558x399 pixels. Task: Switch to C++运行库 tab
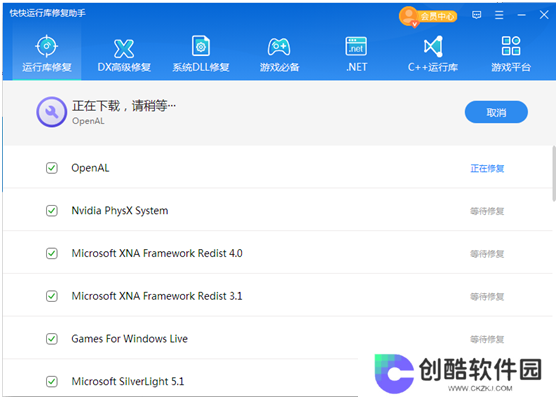click(433, 54)
